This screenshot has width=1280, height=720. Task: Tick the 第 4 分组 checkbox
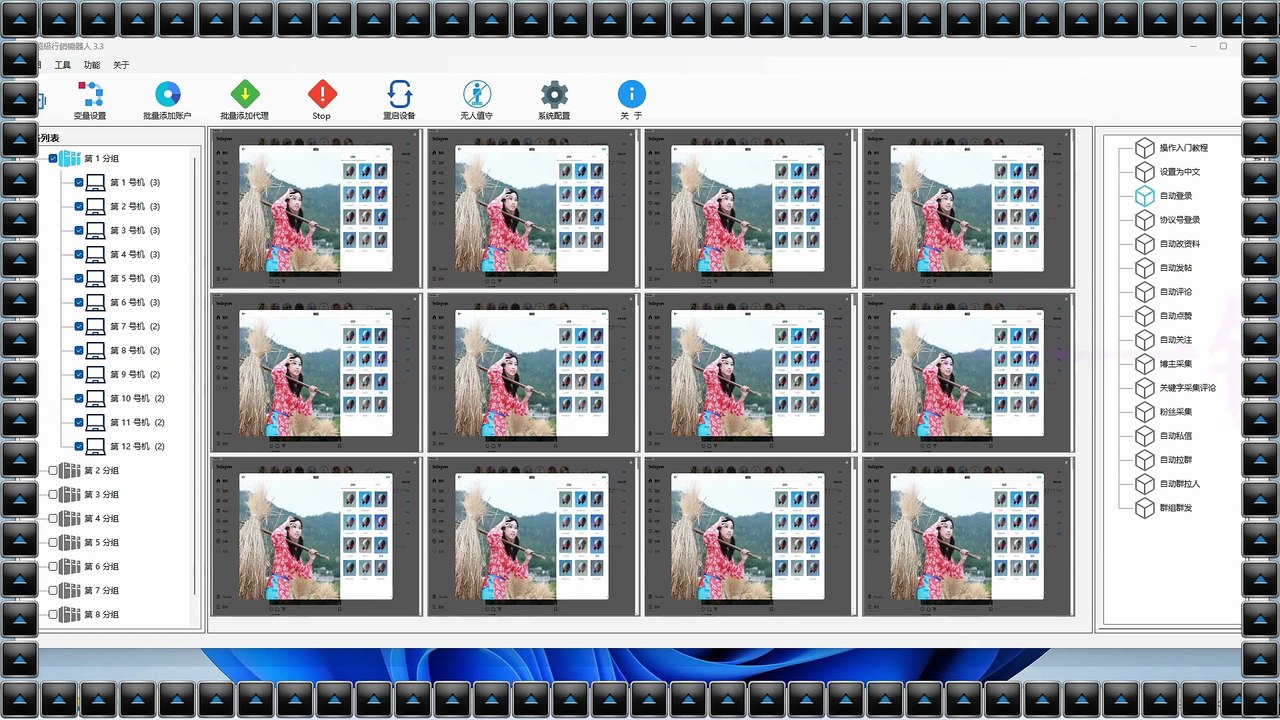pos(53,519)
